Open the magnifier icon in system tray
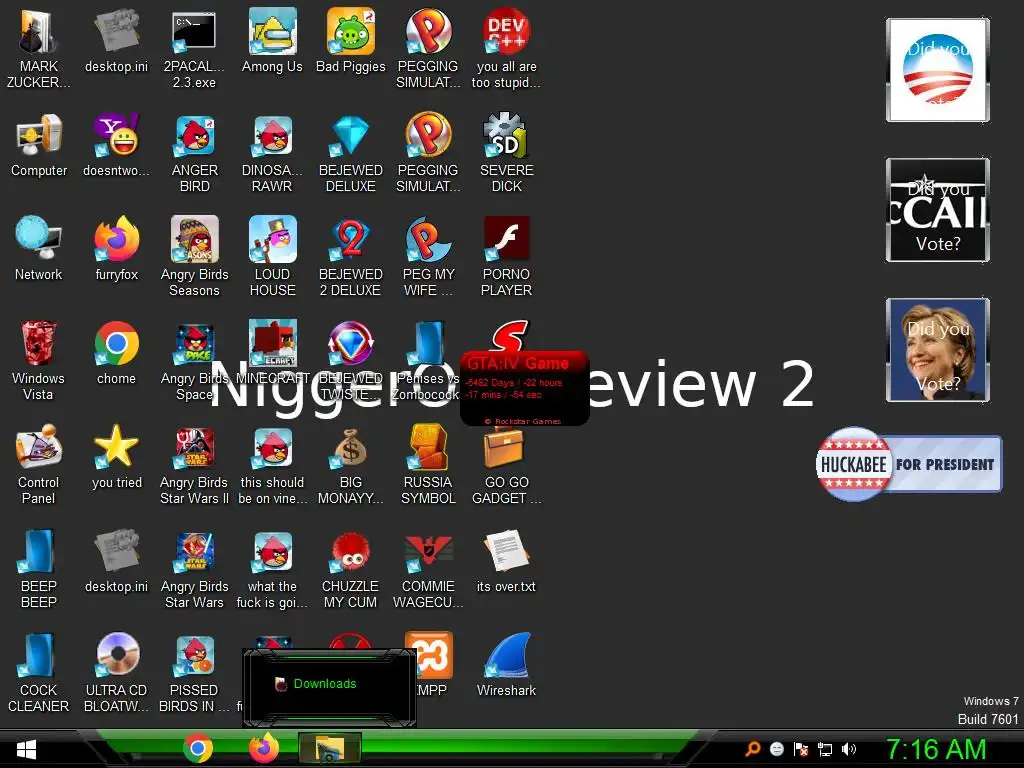The width and height of the screenshot is (1024, 768). (x=752, y=749)
